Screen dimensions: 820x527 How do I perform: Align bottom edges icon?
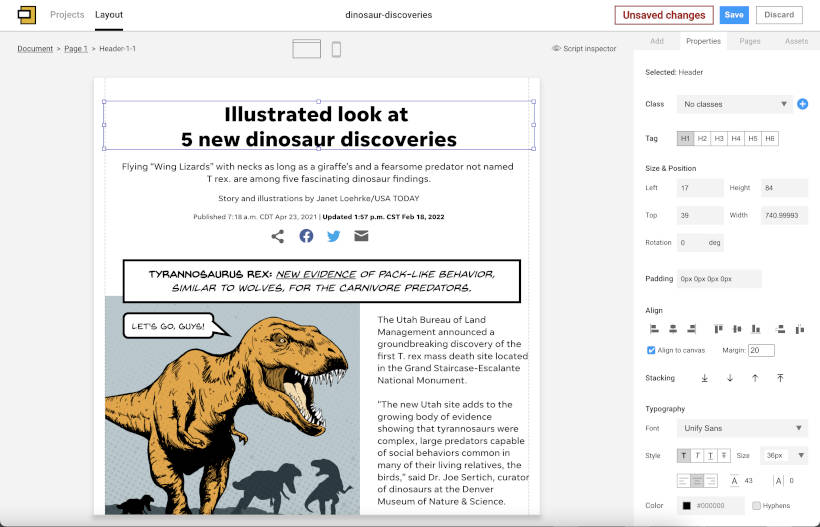pyautogui.click(x=756, y=329)
